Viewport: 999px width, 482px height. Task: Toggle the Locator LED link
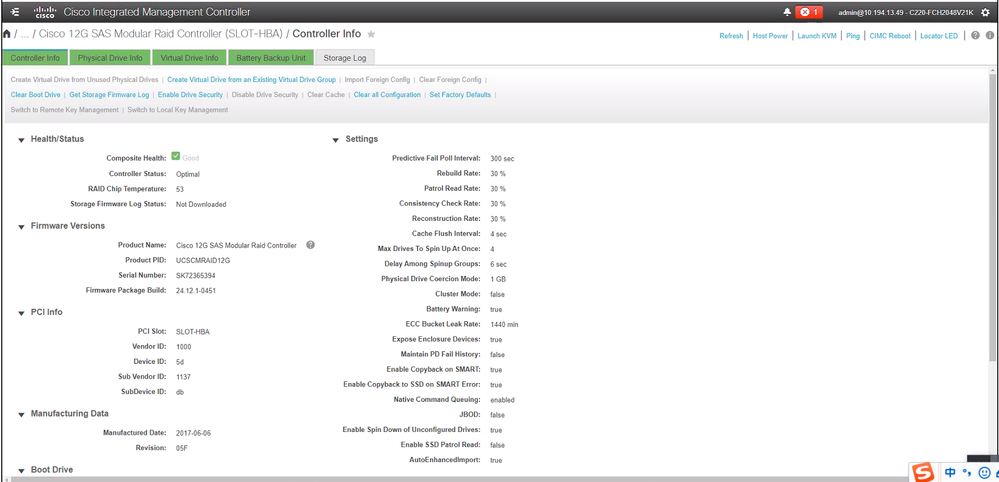(939, 36)
